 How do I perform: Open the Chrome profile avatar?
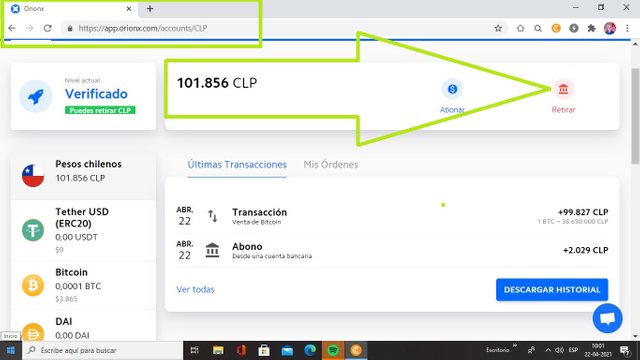coord(610,28)
